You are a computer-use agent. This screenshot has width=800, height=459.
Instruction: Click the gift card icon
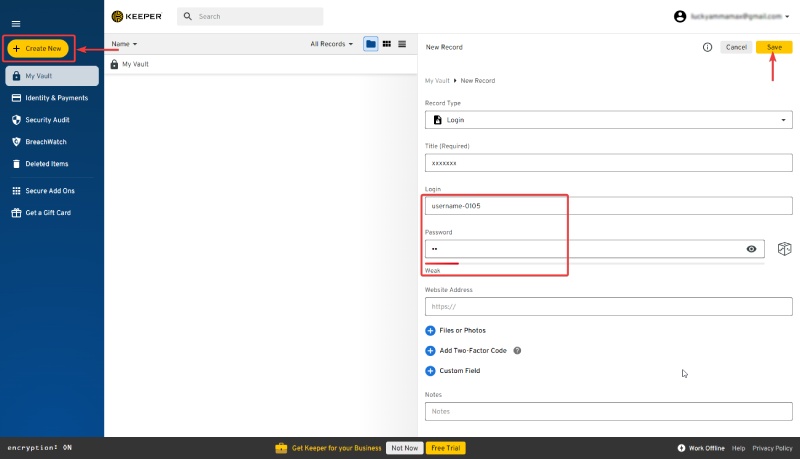pyautogui.click(x=16, y=213)
